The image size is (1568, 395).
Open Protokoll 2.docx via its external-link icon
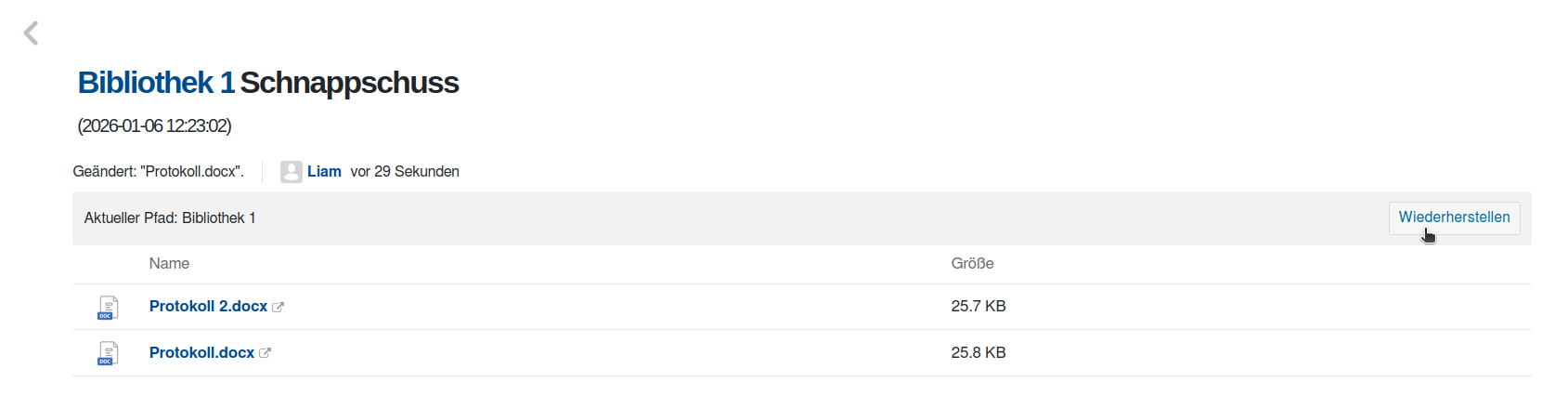click(278, 307)
